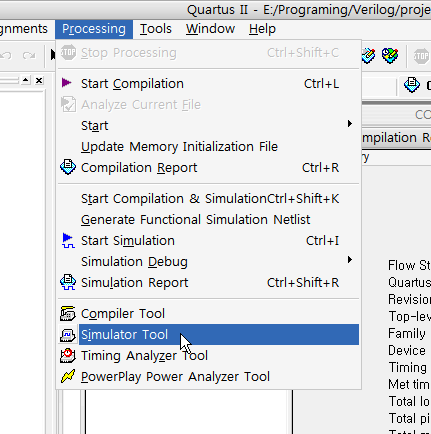Select Update Memory Initialization File
The image size is (431, 434).
(209, 147)
